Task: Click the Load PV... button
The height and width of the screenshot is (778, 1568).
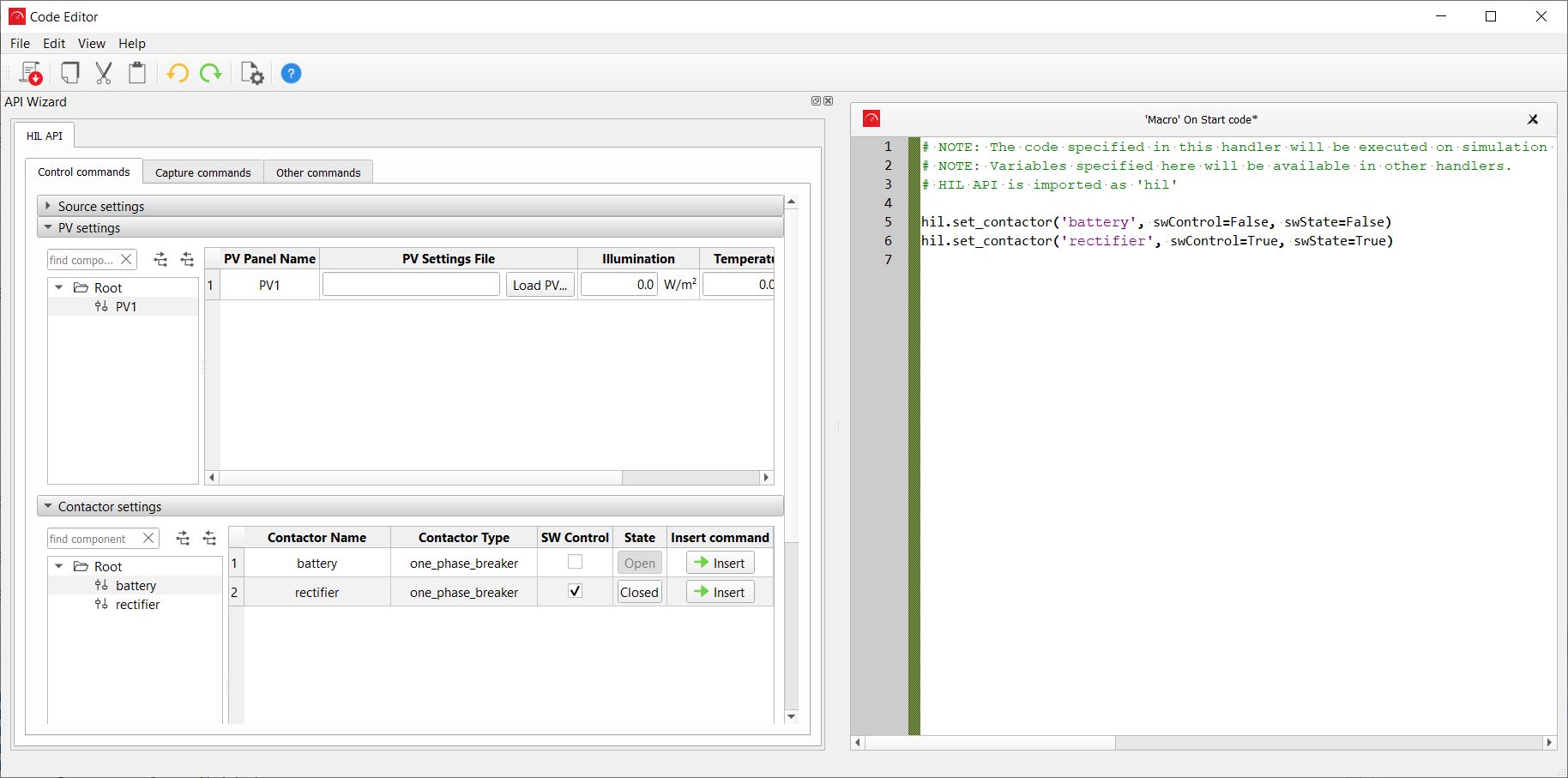Action: (540, 285)
